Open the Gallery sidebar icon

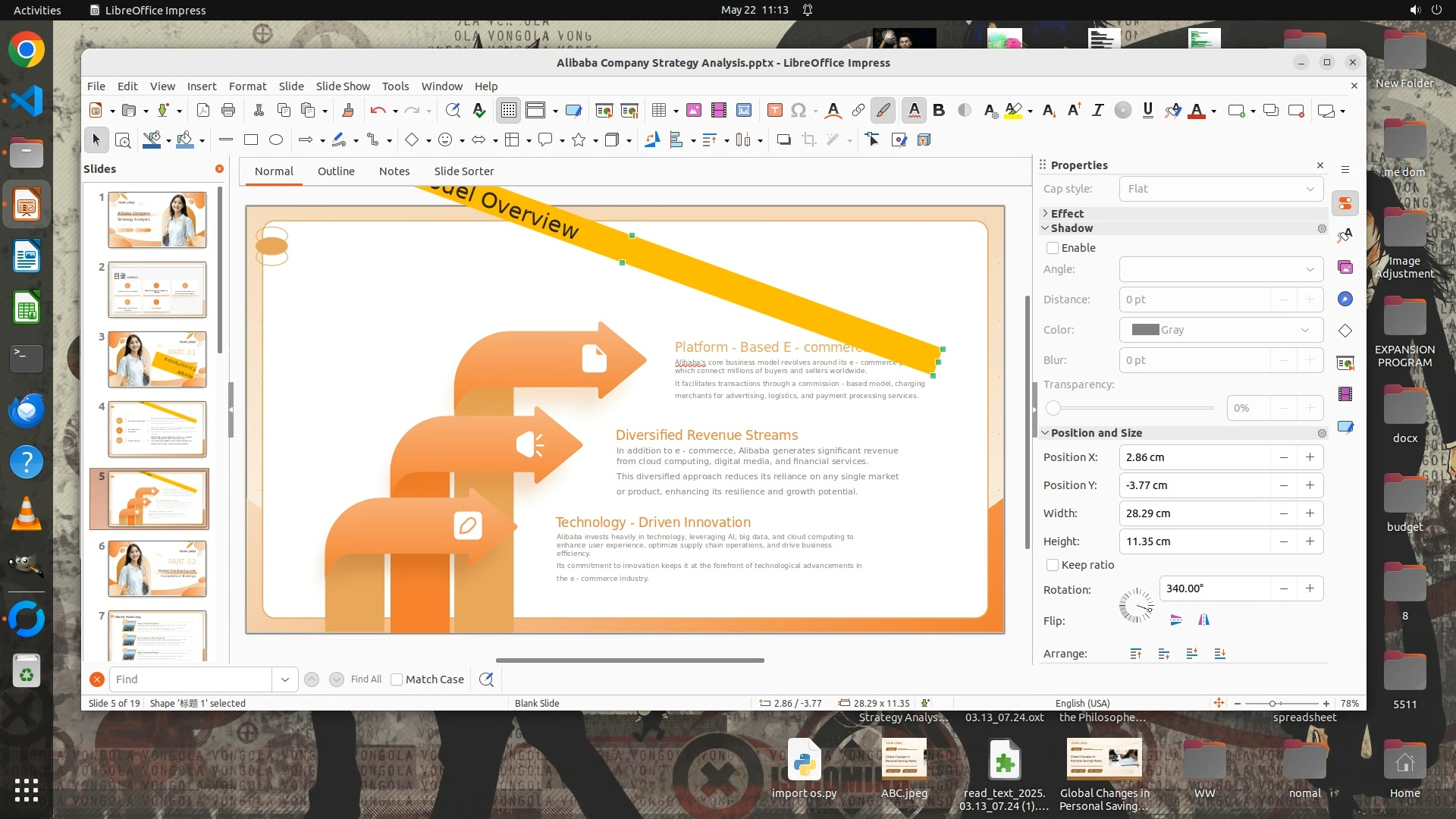point(1345,267)
